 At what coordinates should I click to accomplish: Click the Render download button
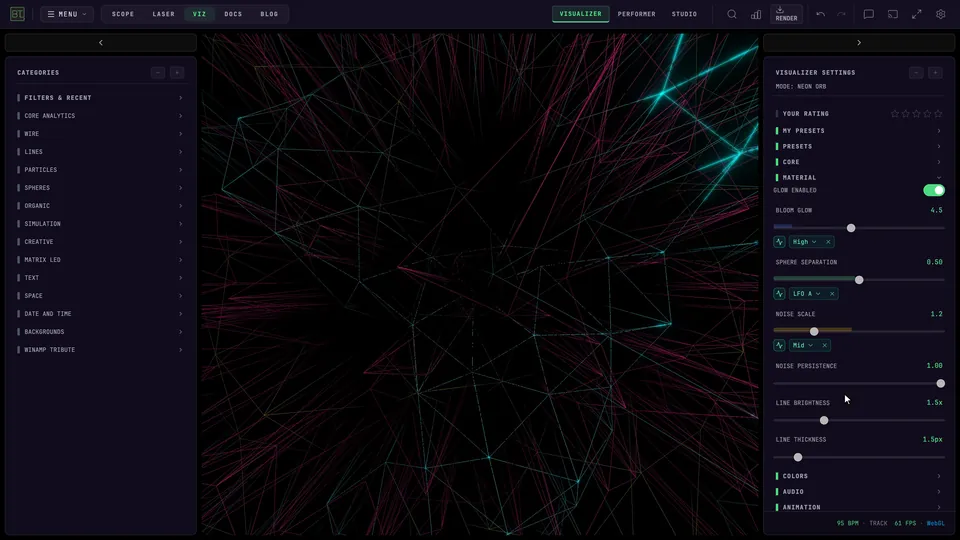click(786, 14)
